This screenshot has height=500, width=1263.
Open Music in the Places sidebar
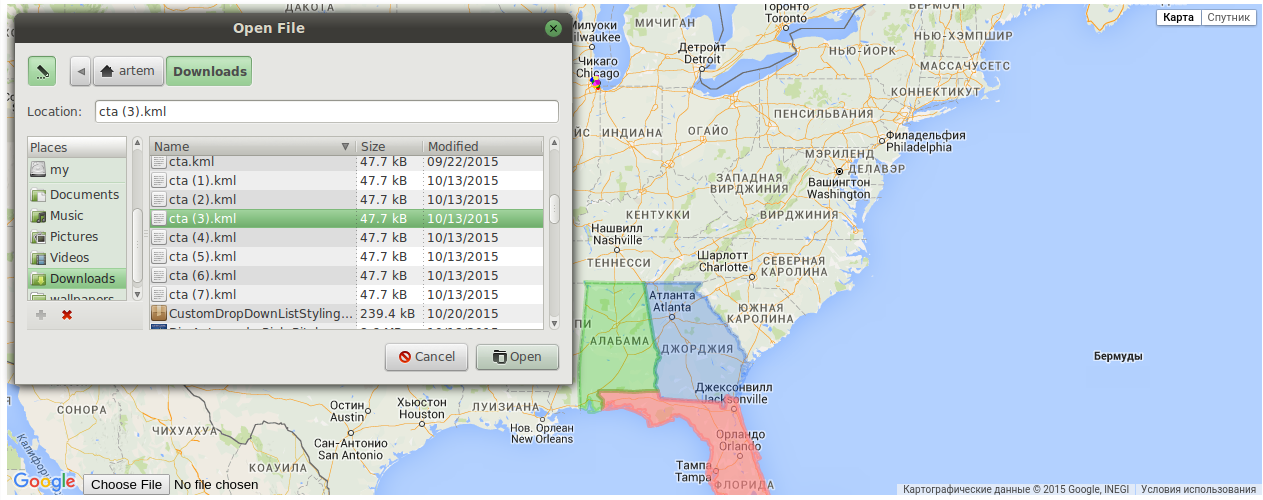click(78, 215)
